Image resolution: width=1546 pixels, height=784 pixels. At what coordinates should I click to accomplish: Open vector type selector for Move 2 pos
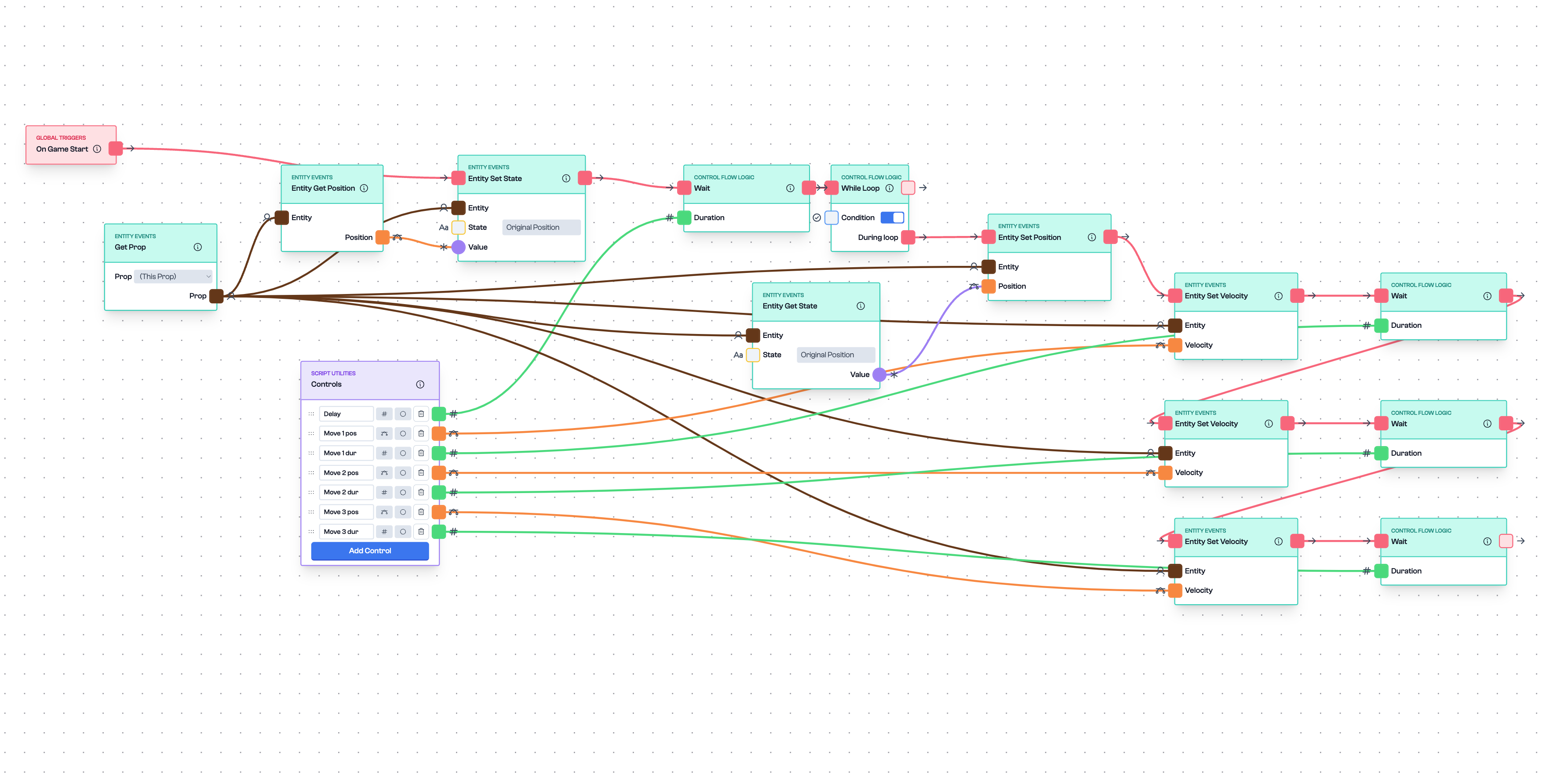click(384, 473)
